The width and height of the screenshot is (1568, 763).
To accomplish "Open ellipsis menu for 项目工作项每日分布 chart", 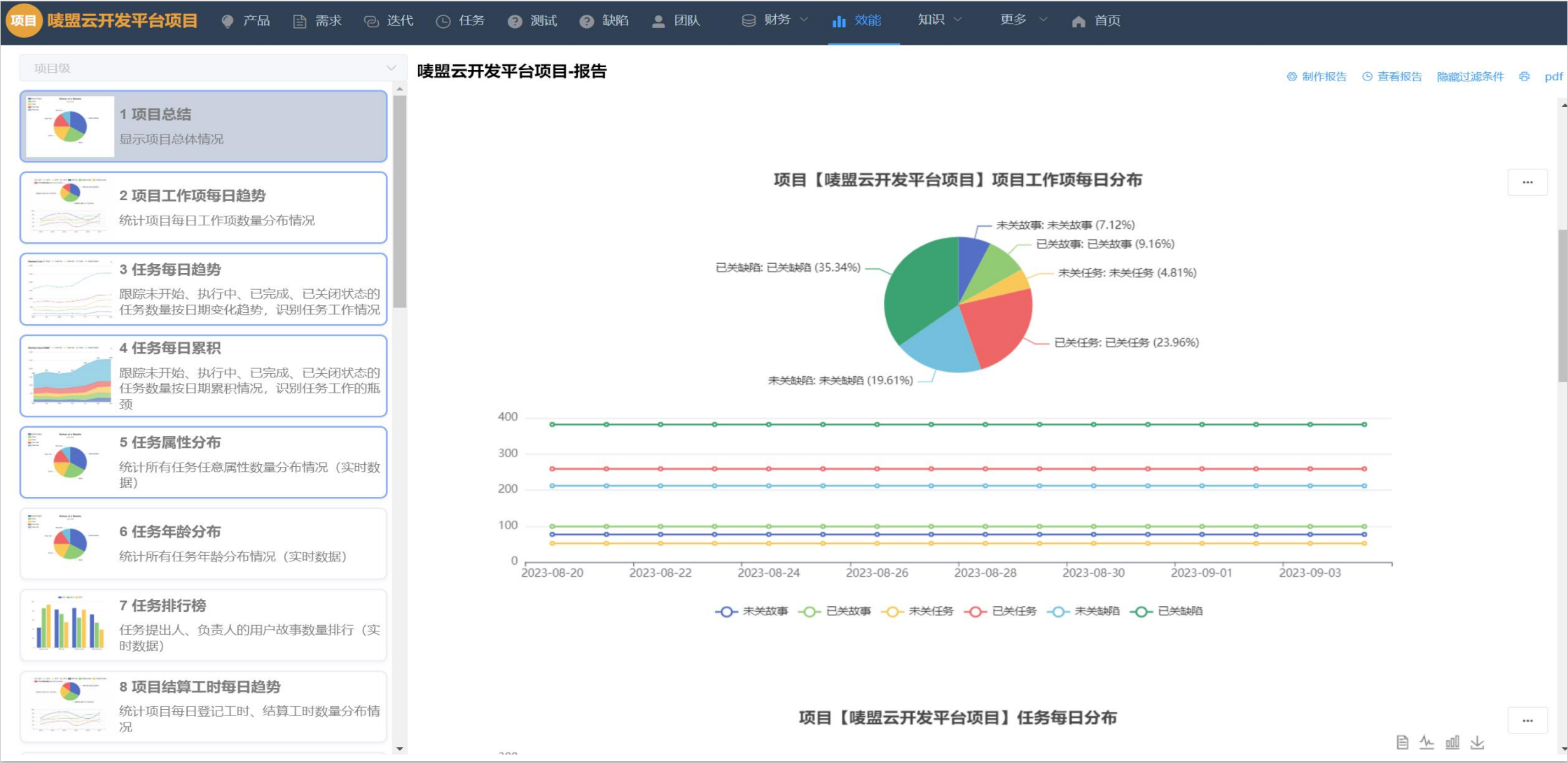I will point(1527,182).
